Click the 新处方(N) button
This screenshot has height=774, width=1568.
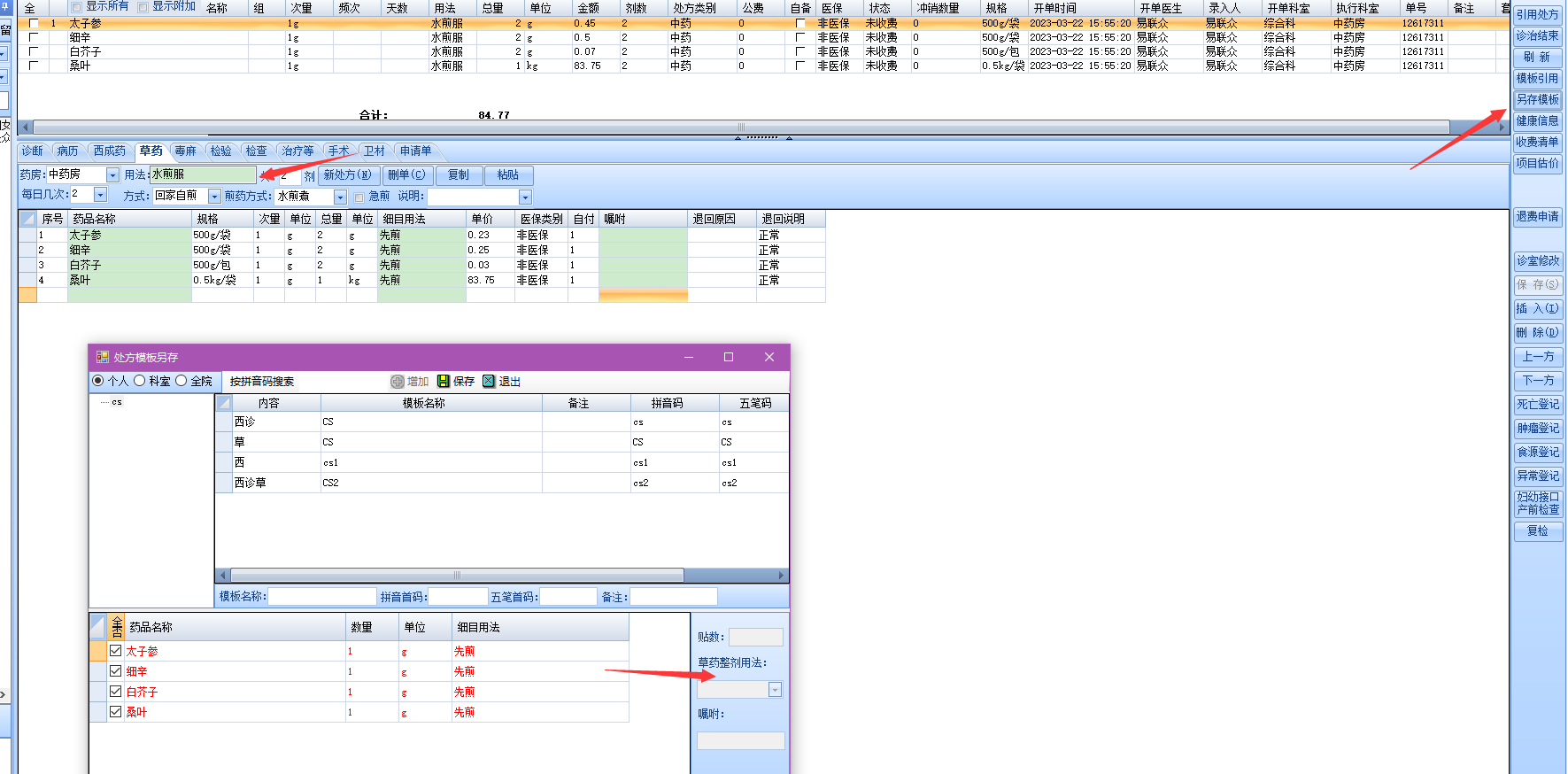348,175
